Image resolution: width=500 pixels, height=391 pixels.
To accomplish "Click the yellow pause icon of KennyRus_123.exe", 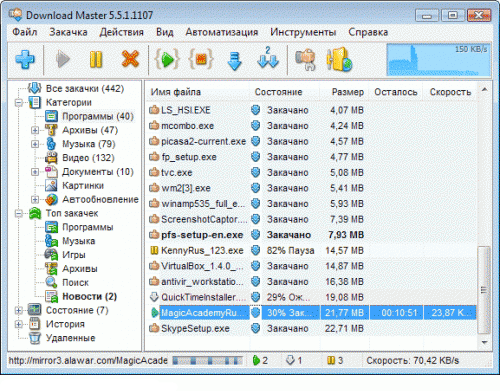I will [x=154, y=250].
